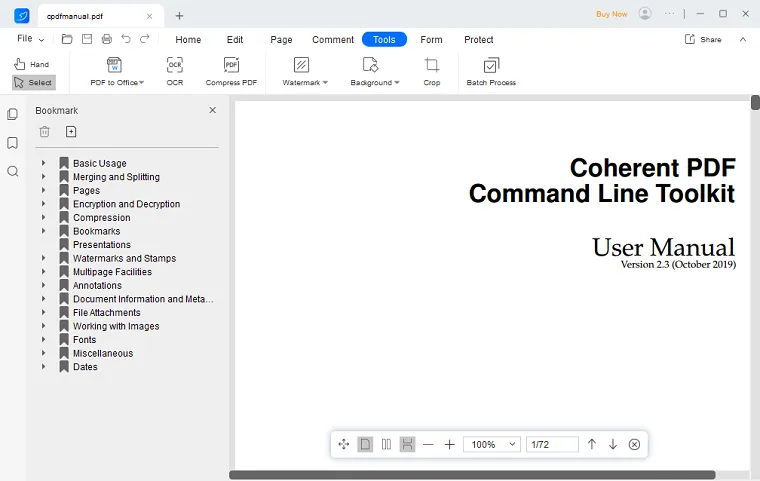Switch to the Edit tab

click(x=235, y=39)
